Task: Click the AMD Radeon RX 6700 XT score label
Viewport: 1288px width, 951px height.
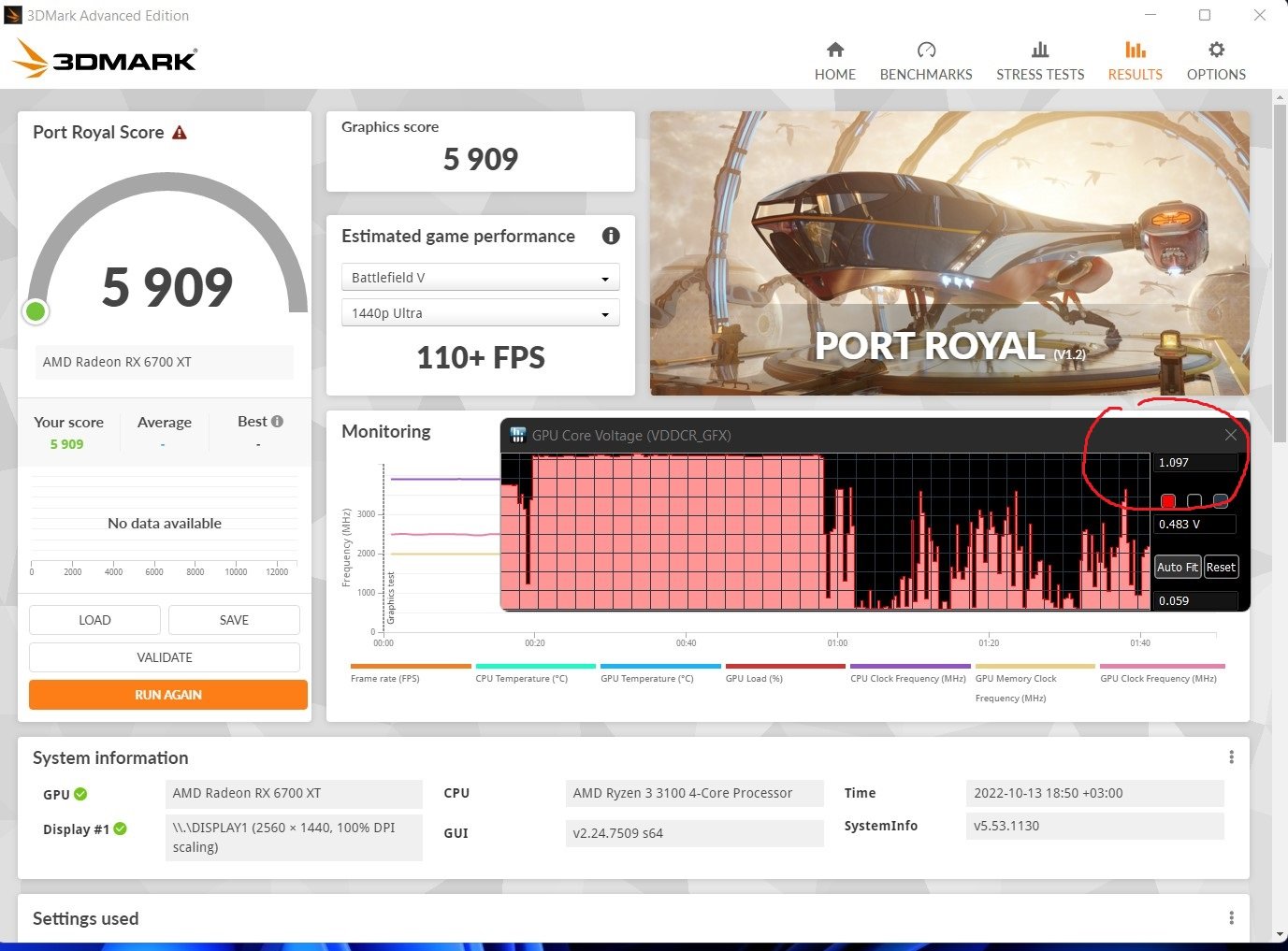Action: coord(165,362)
